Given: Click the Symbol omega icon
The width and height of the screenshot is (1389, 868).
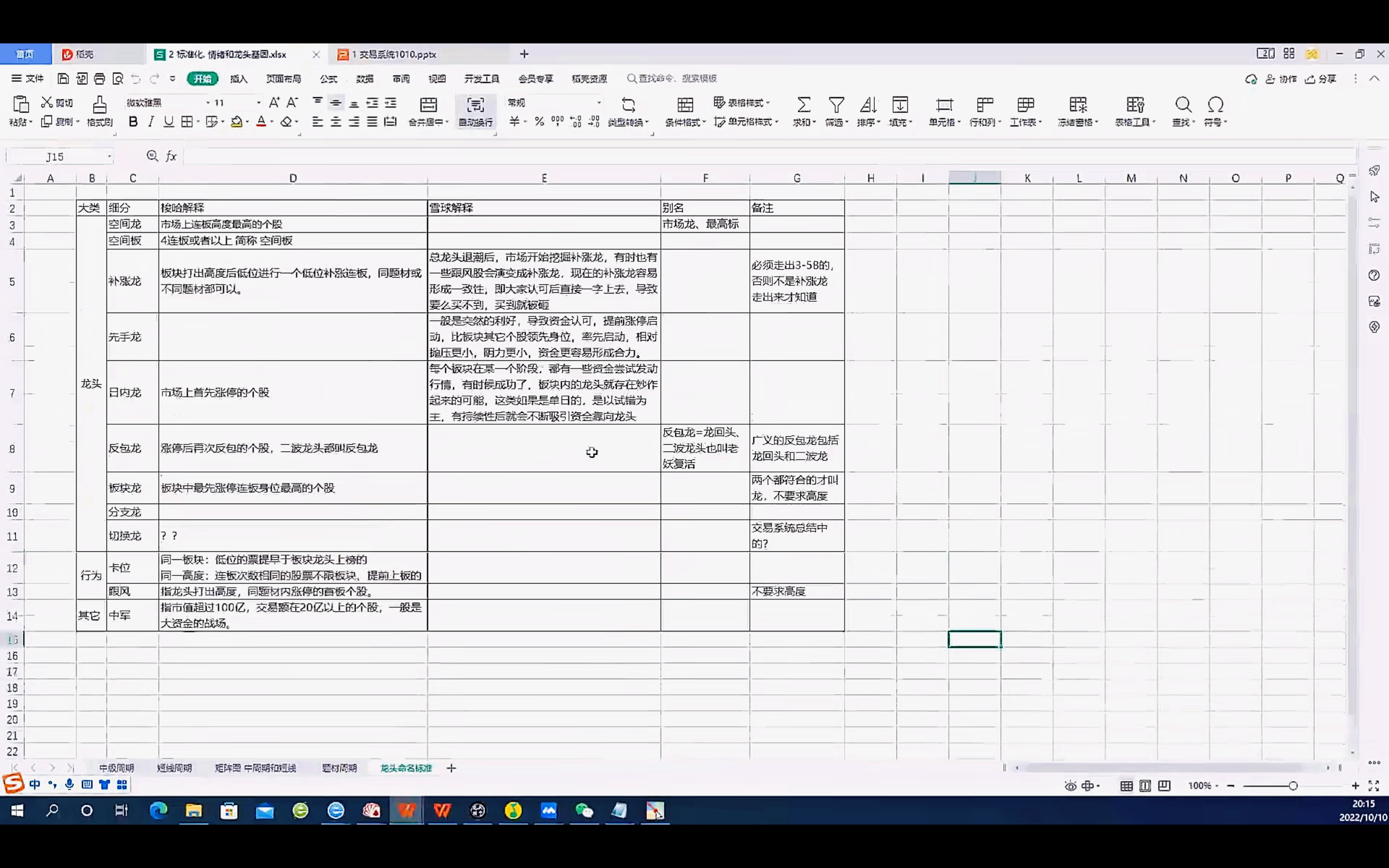Looking at the screenshot, I should point(1215,105).
